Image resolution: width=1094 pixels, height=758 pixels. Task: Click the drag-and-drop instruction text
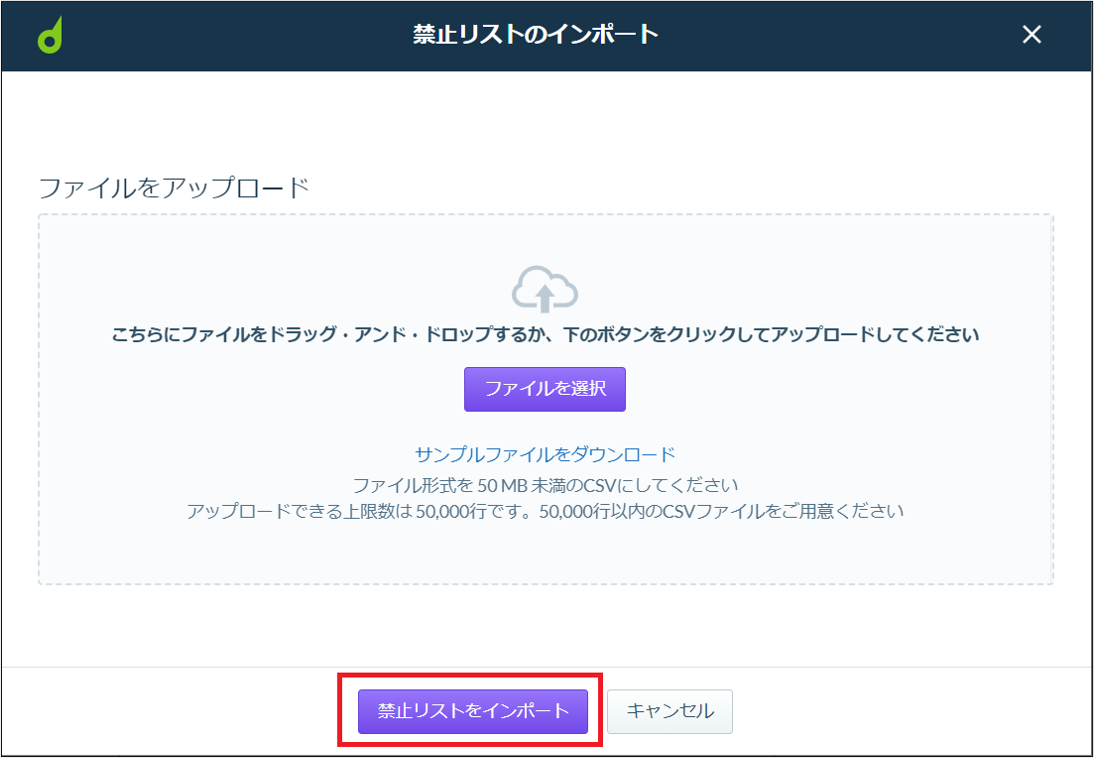tap(545, 336)
